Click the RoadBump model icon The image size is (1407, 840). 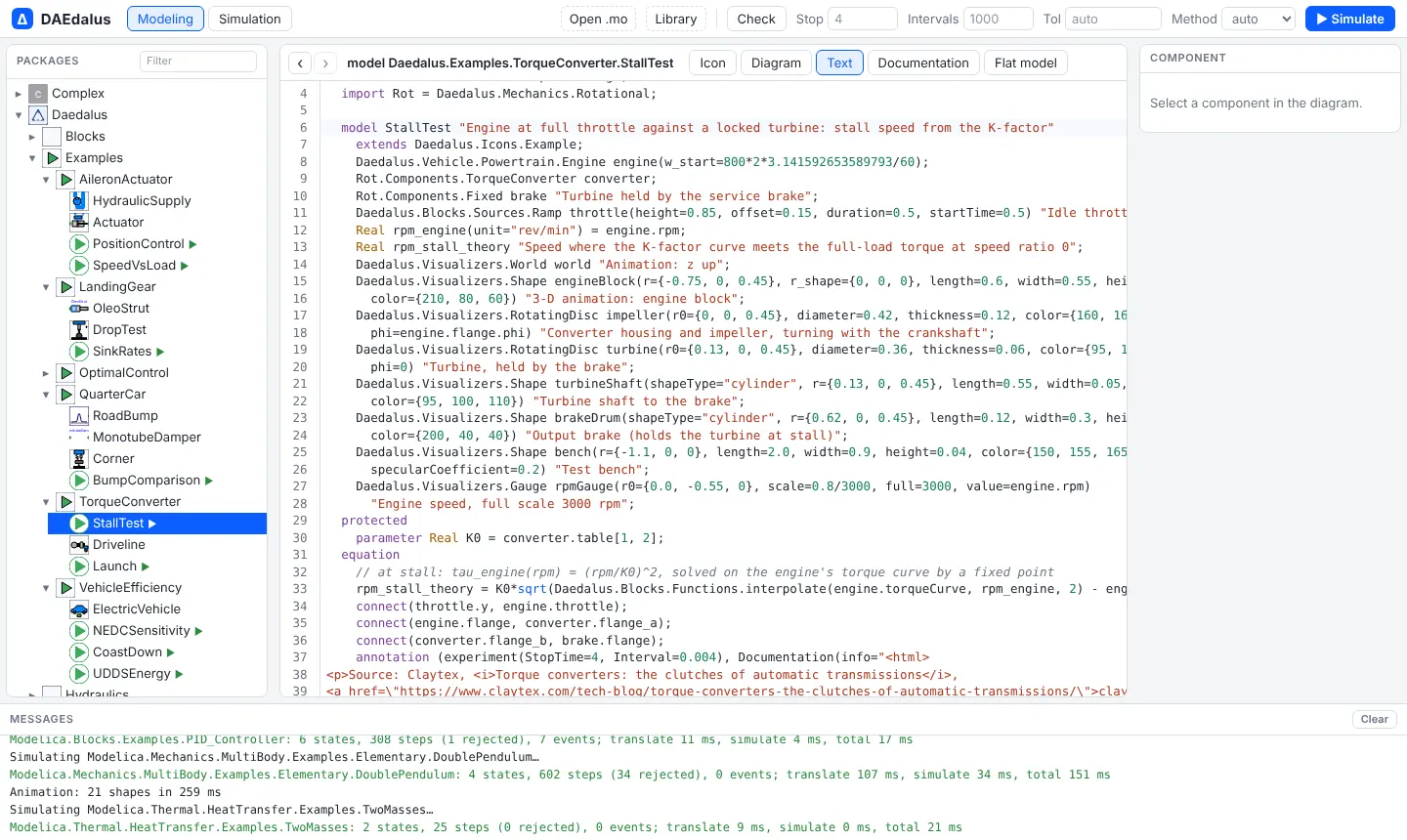tap(79, 416)
